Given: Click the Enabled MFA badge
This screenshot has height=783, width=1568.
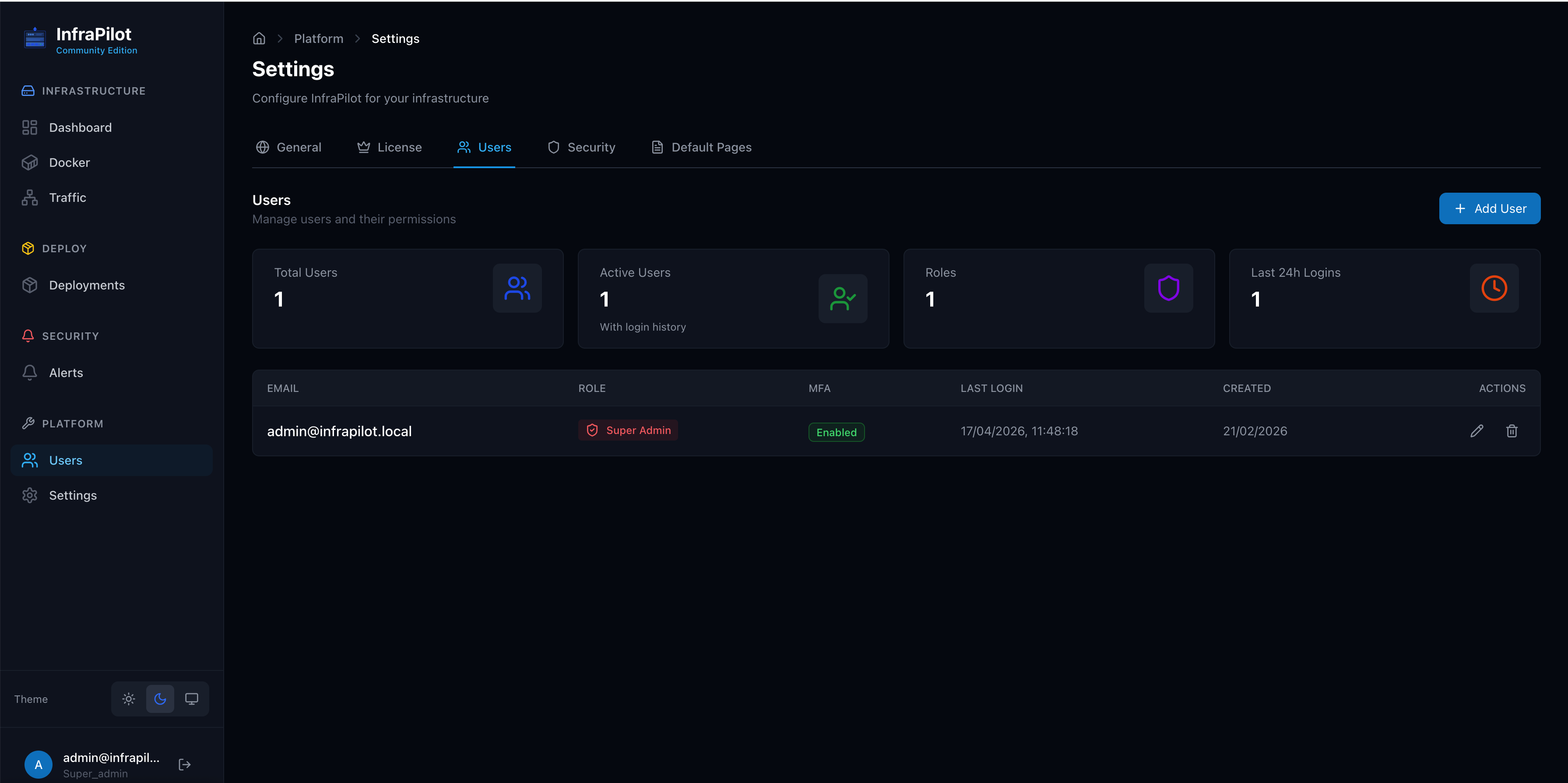Looking at the screenshot, I should tap(837, 432).
